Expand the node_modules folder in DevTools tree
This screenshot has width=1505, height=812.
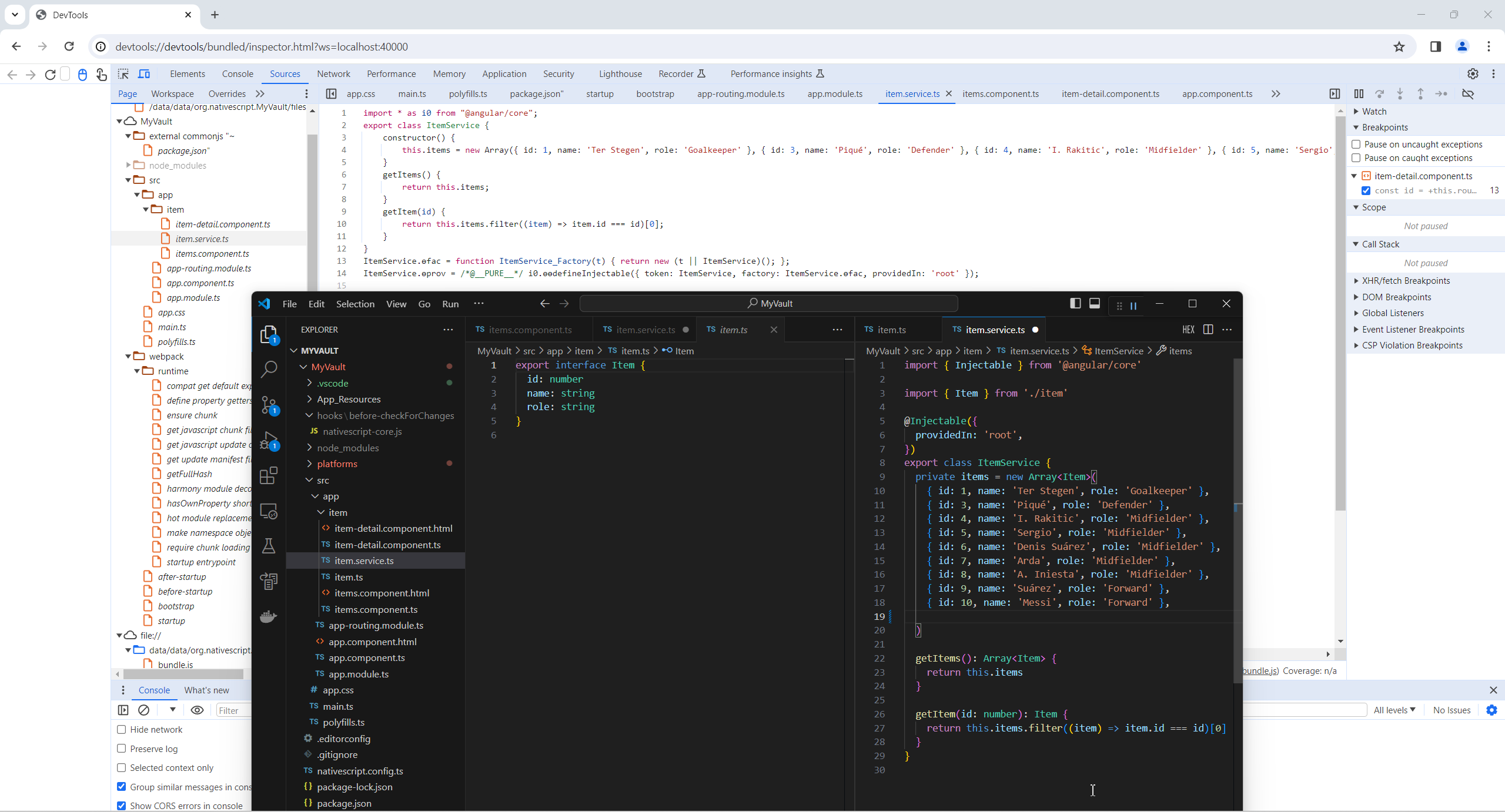pos(129,165)
